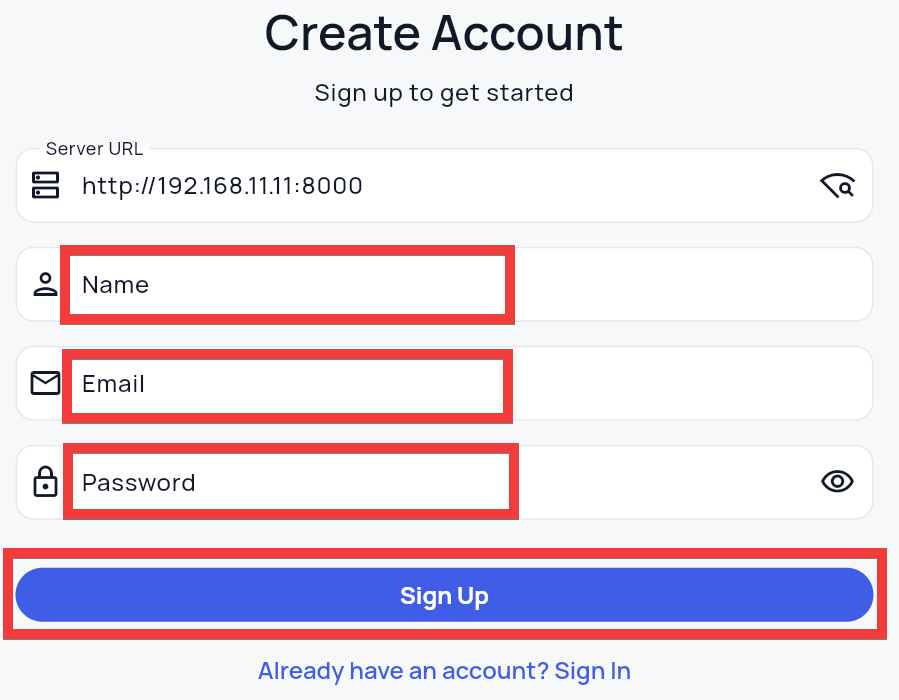
Task: Click the "Name" placeholder text
Action: tap(116, 285)
